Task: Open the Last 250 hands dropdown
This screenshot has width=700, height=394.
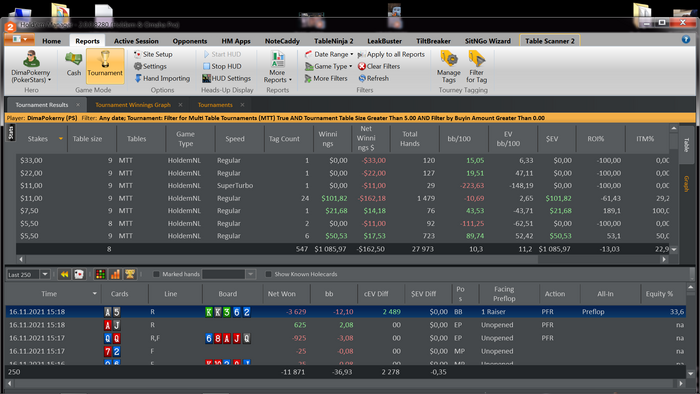Action: tap(45, 274)
